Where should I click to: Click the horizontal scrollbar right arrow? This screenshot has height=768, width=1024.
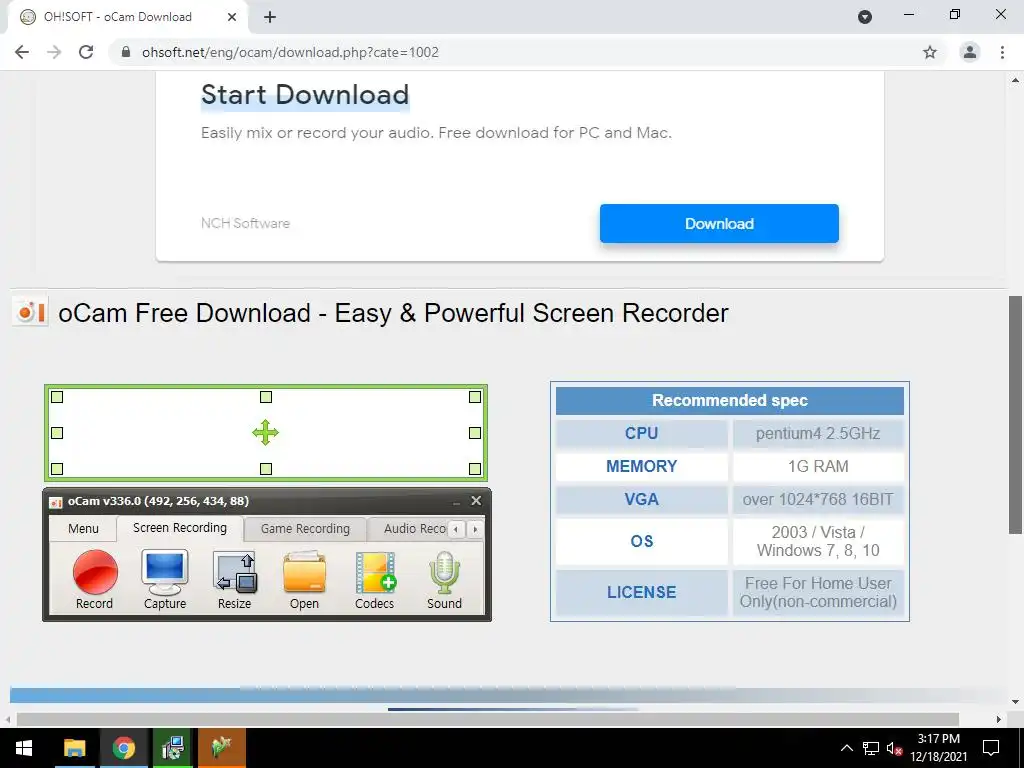[999, 719]
